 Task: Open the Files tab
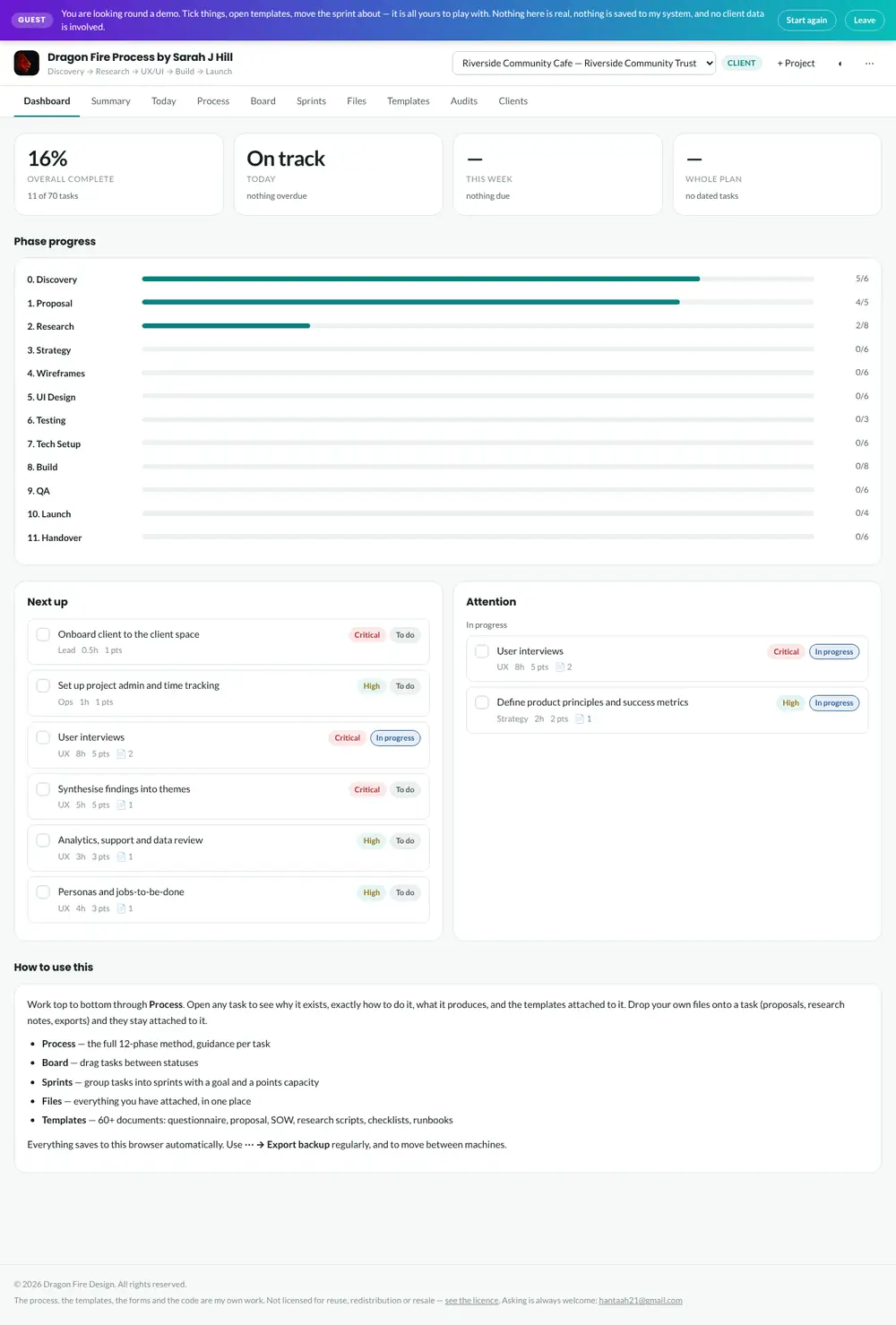(357, 101)
